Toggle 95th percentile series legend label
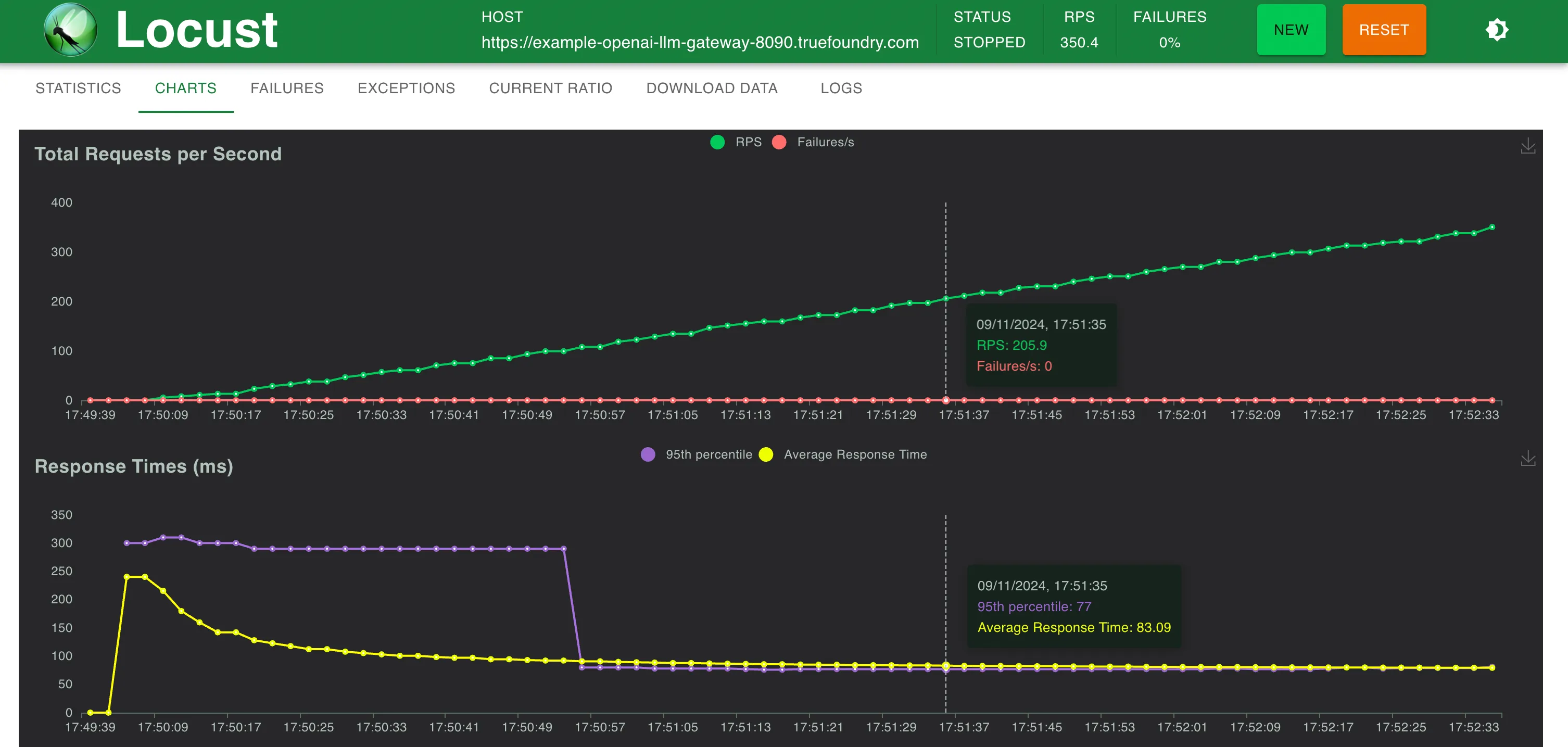Screen dimensions: 1568x747 (709, 454)
